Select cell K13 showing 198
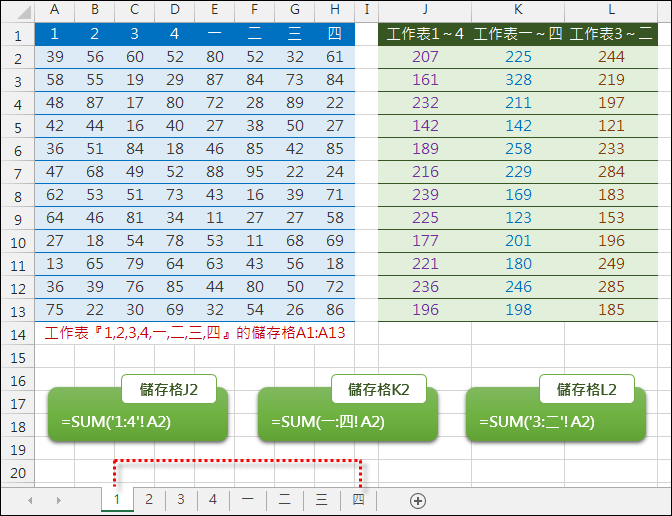 point(518,310)
